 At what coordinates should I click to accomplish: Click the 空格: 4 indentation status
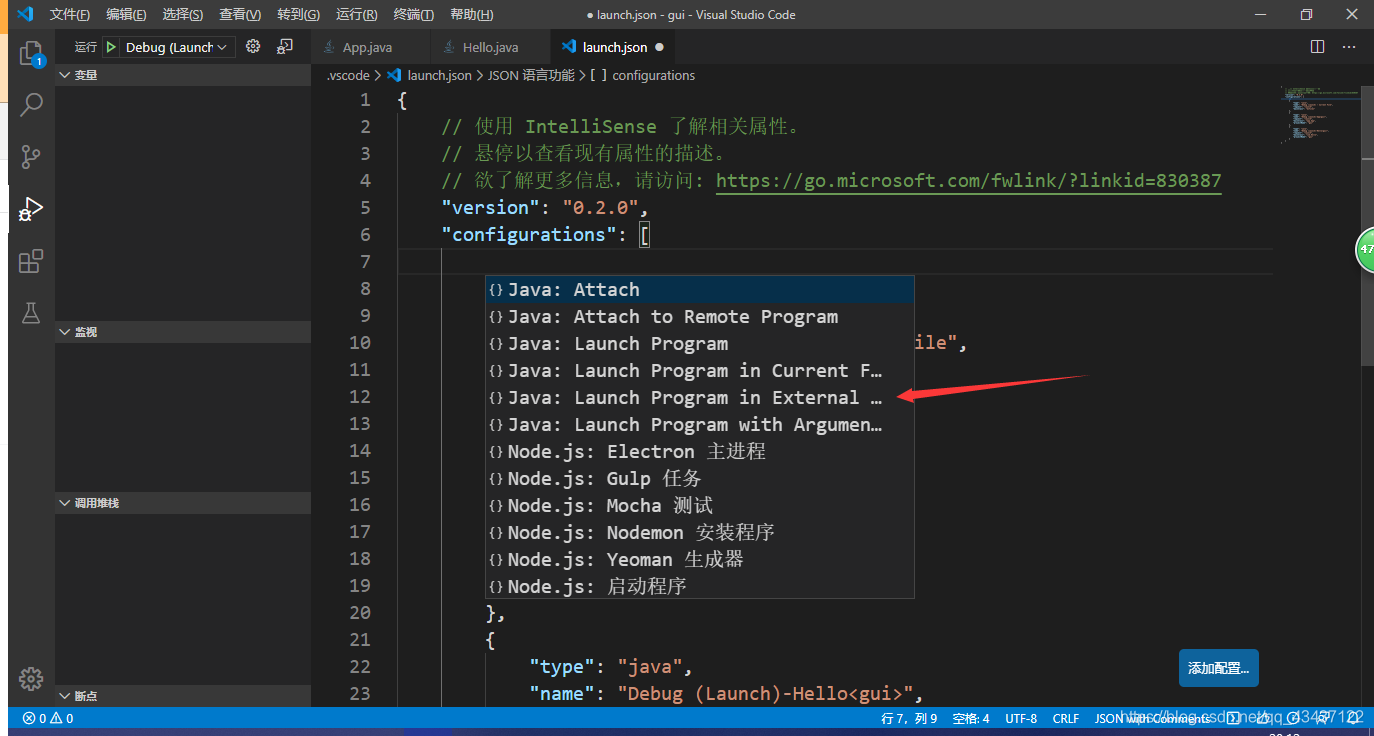[971, 718]
